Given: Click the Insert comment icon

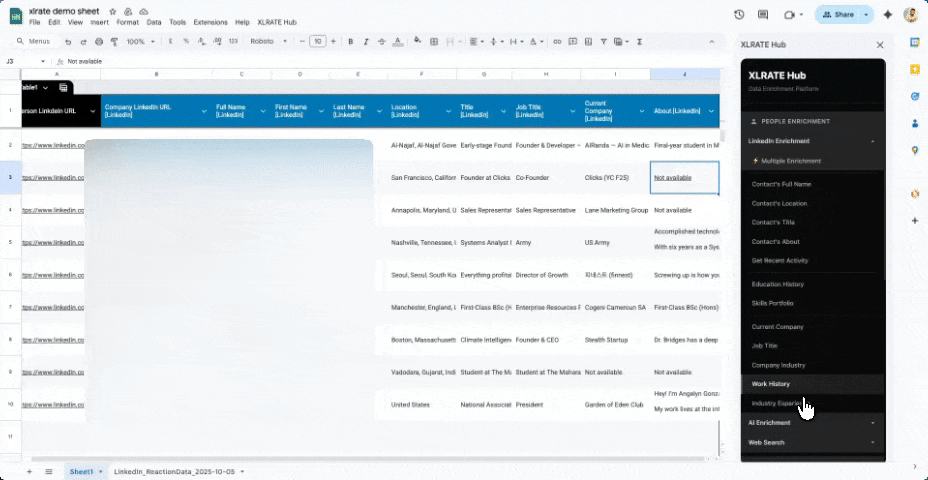Looking at the screenshot, I should click(x=572, y=41).
